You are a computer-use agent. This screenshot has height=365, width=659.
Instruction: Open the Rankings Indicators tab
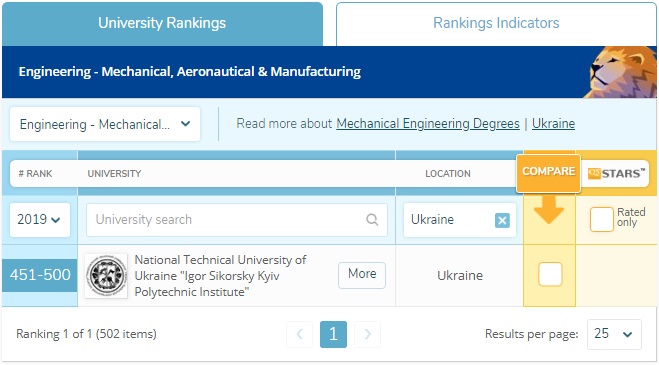(496, 23)
